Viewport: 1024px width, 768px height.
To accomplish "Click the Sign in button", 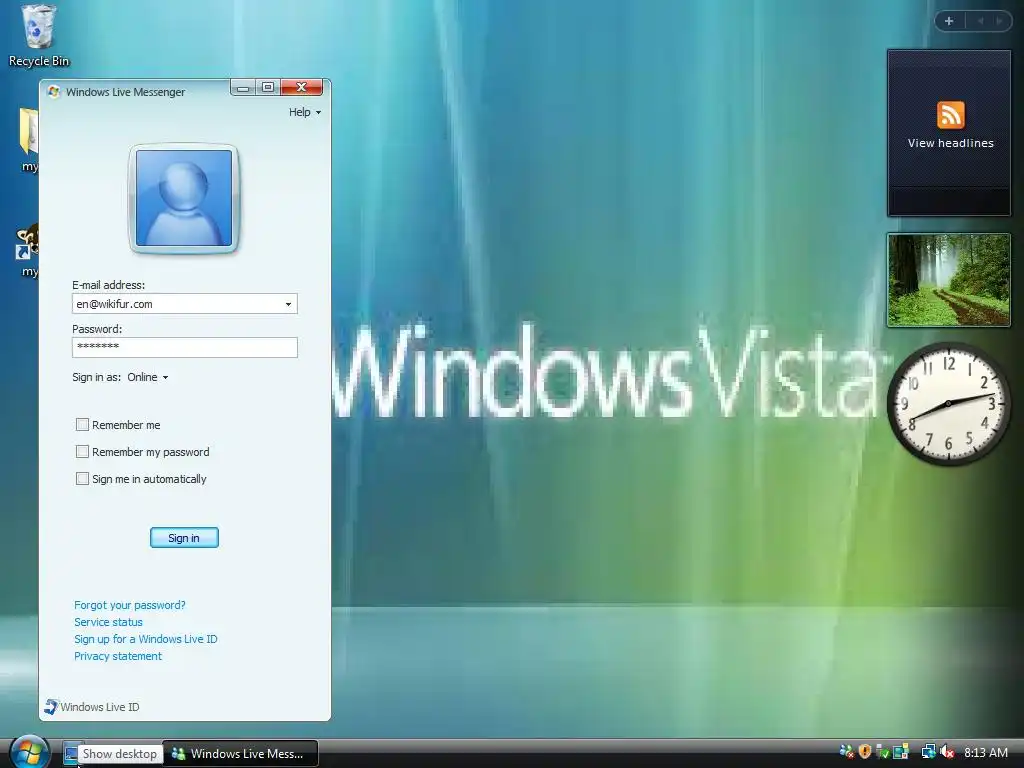I will tap(184, 538).
